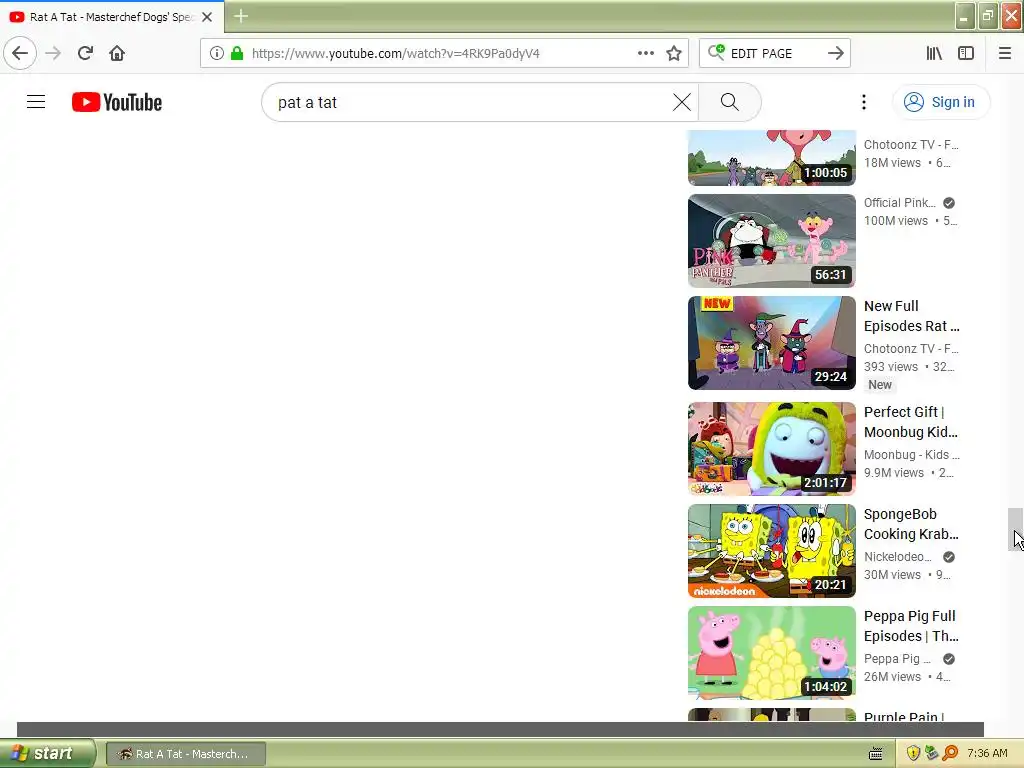Open 'Perfect Gift | Moonbug Kid...' title

[x=910, y=422]
